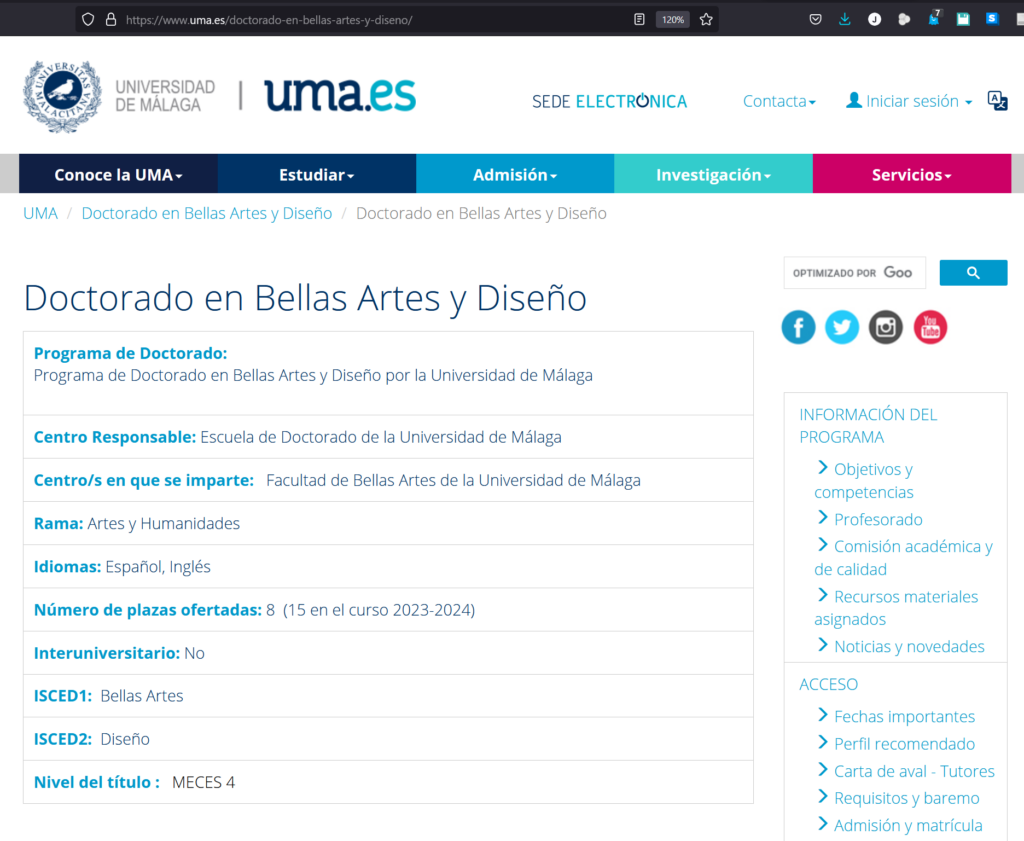The image size is (1024, 841).
Task: Click the translate language icon
Action: [x=997, y=100]
